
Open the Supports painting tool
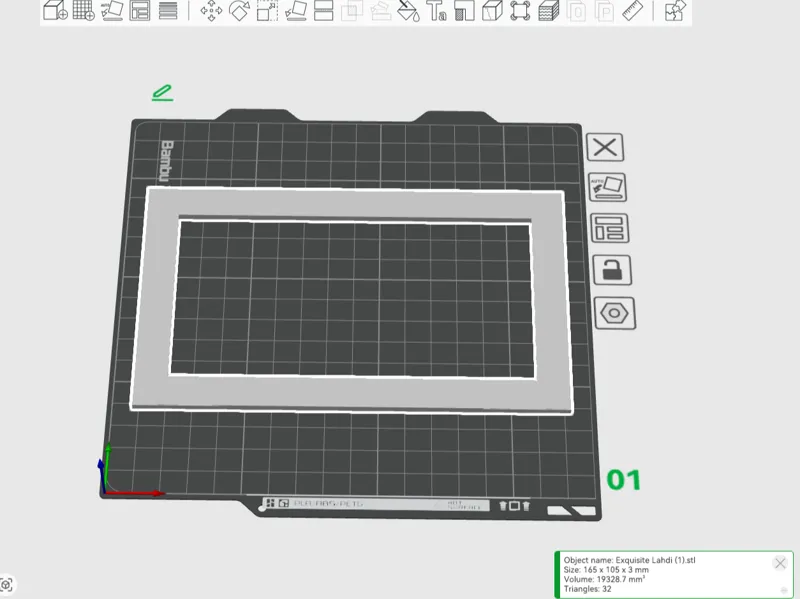click(x=464, y=10)
